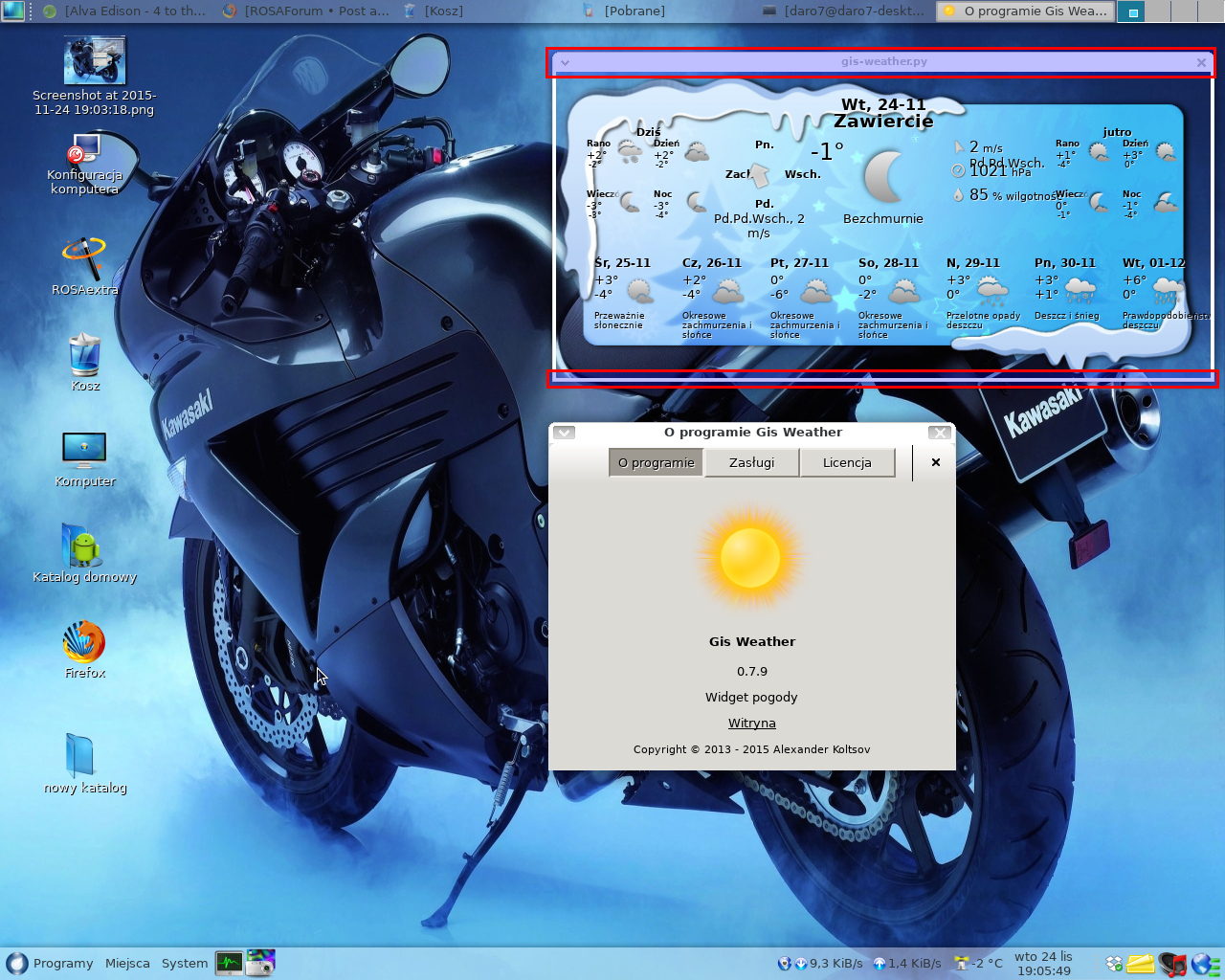Click the system monitor icon in bottom panel
This screenshot has height=980, width=1225.
229,963
